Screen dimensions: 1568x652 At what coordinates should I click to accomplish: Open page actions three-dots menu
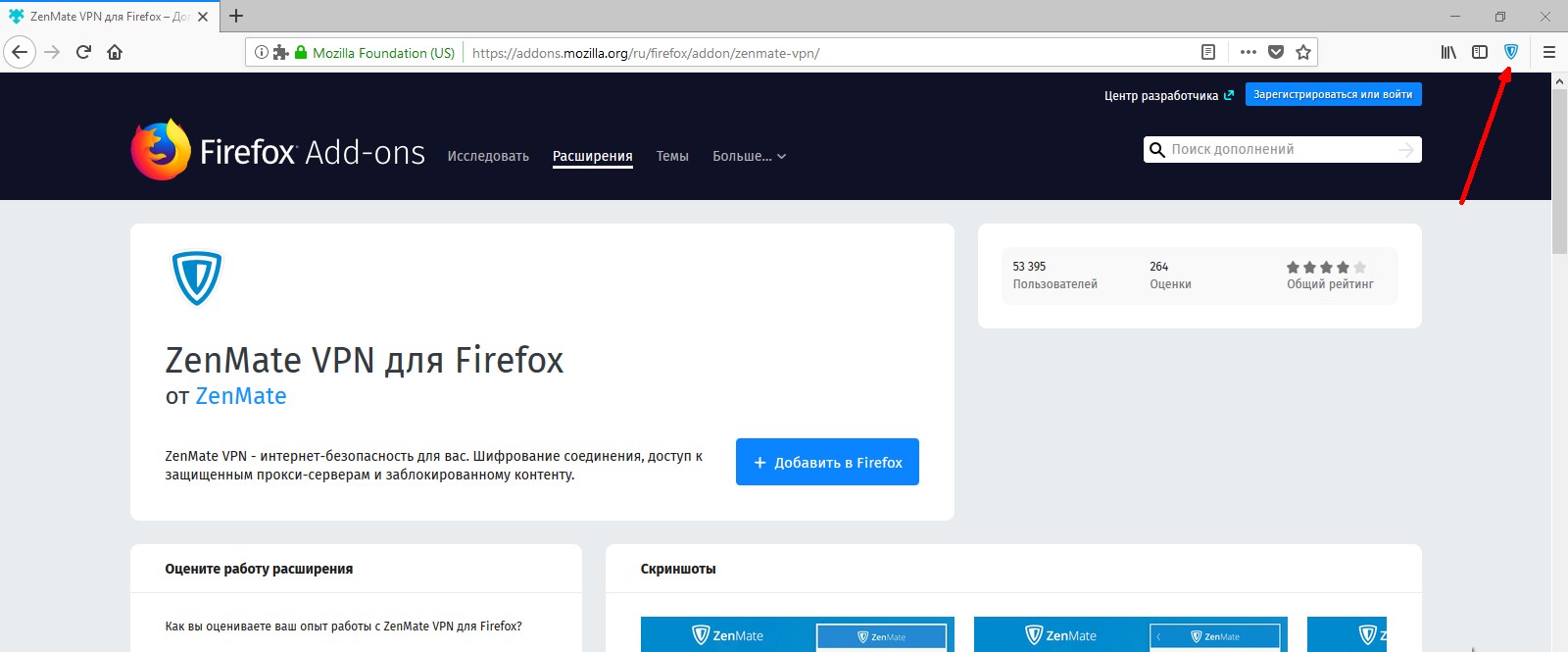1248,52
